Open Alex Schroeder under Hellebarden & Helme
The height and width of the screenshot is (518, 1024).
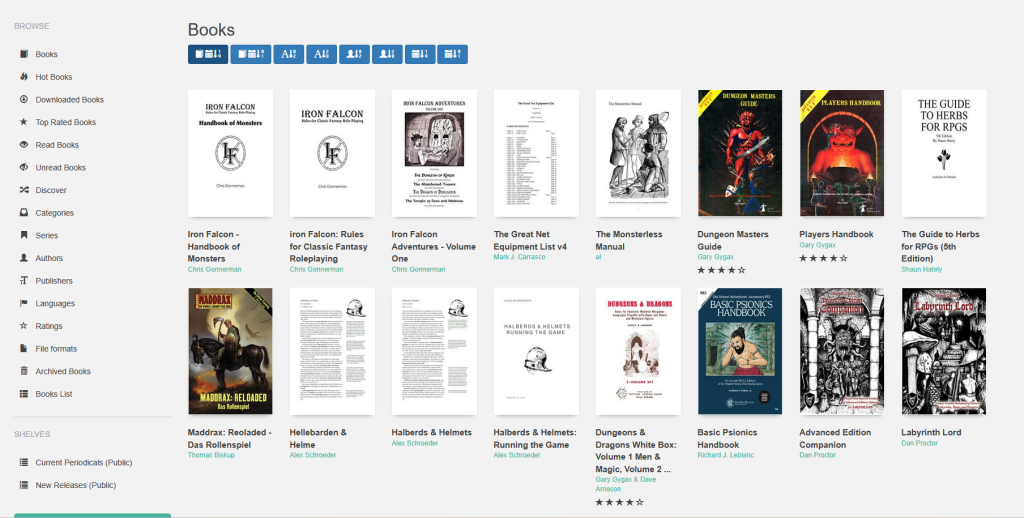pos(312,455)
